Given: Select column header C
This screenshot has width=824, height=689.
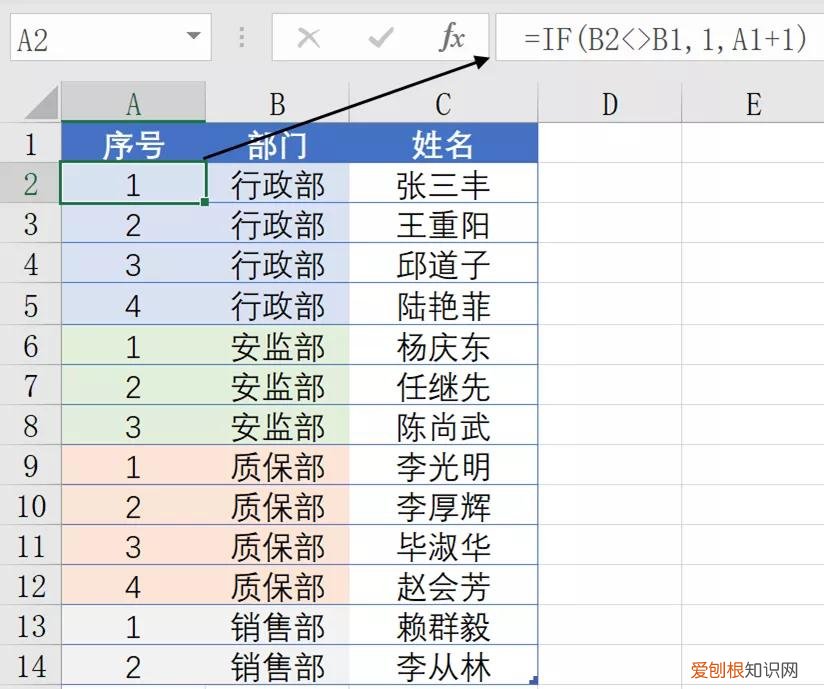Looking at the screenshot, I should (442, 103).
